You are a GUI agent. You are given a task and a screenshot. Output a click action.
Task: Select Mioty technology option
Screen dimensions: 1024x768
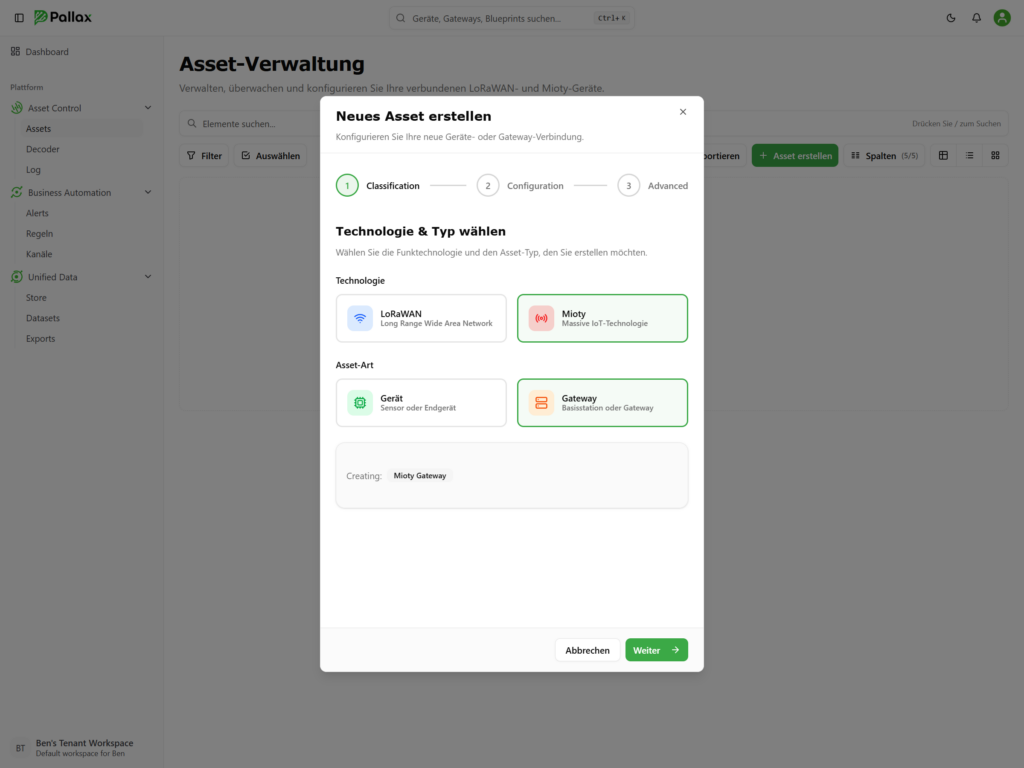click(x=602, y=318)
